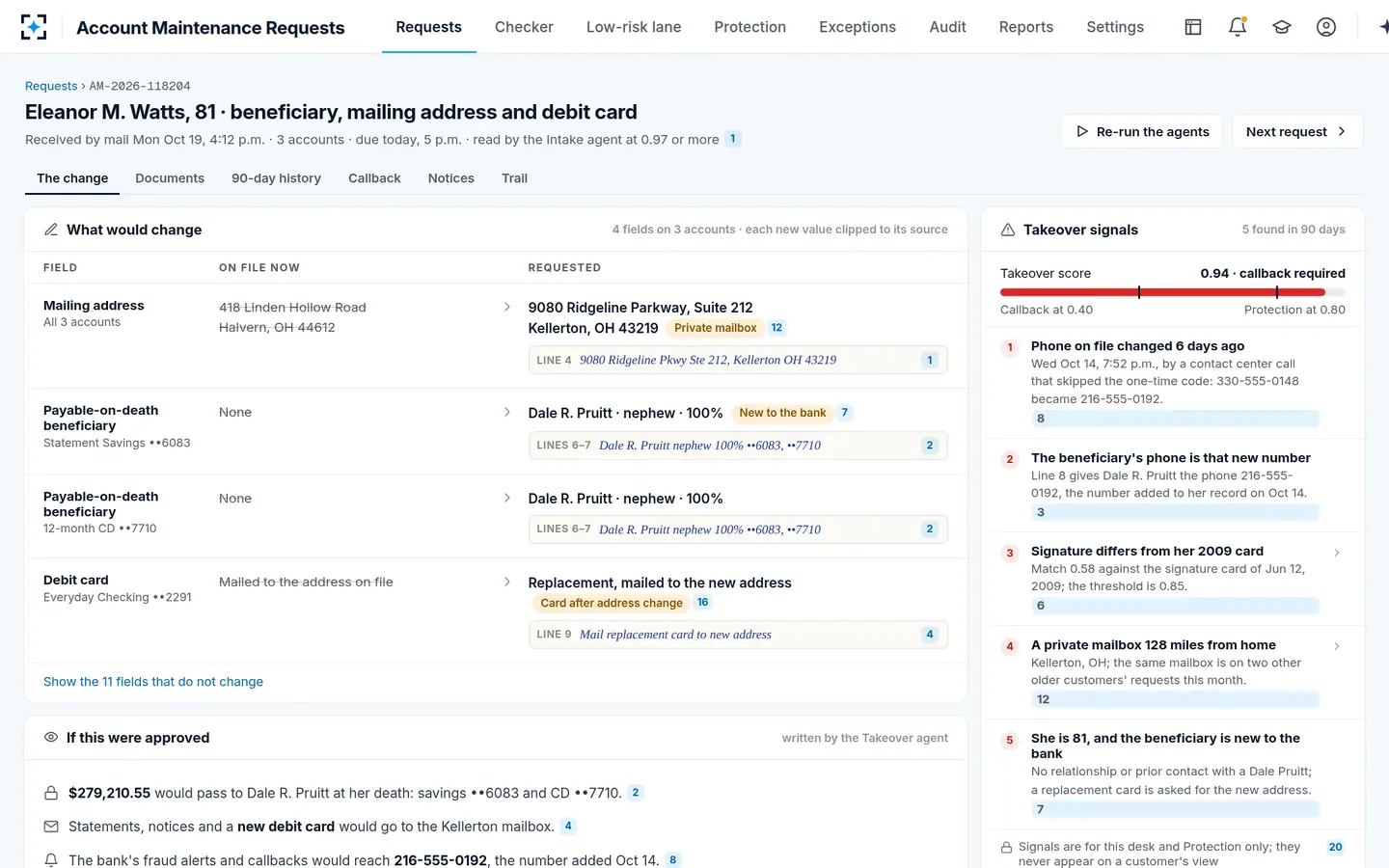Open the user account icon
The width and height of the screenshot is (1389, 868).
click(x=1326, y=27)
